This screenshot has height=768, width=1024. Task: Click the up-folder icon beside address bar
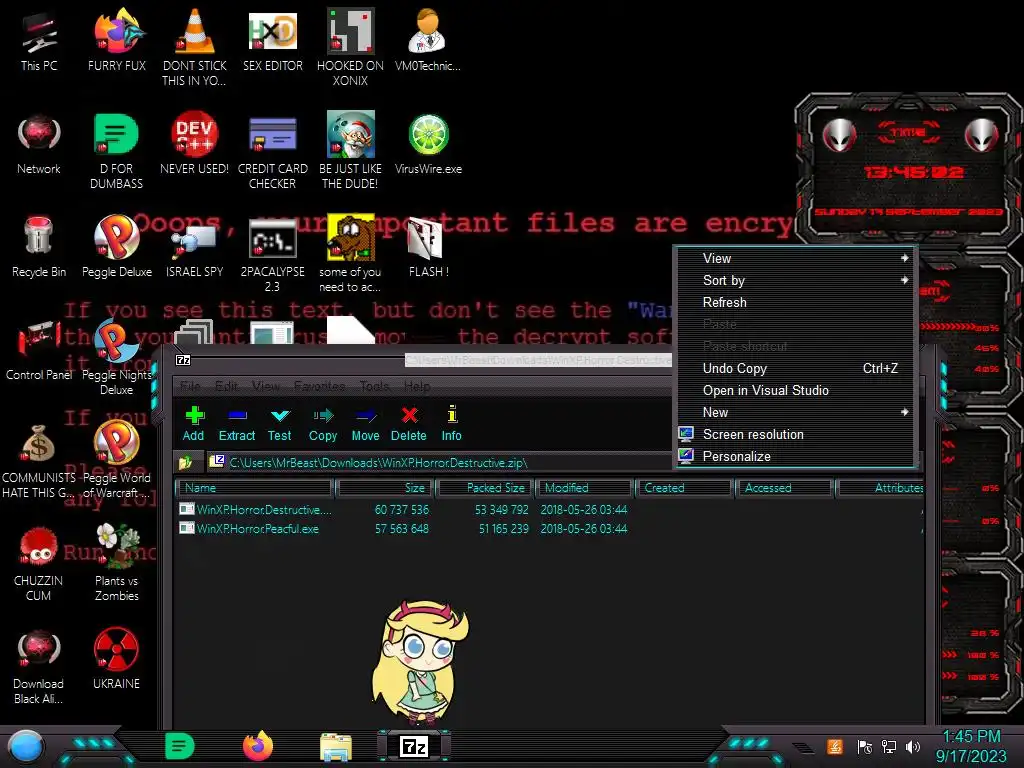click(x=185, y=462)
